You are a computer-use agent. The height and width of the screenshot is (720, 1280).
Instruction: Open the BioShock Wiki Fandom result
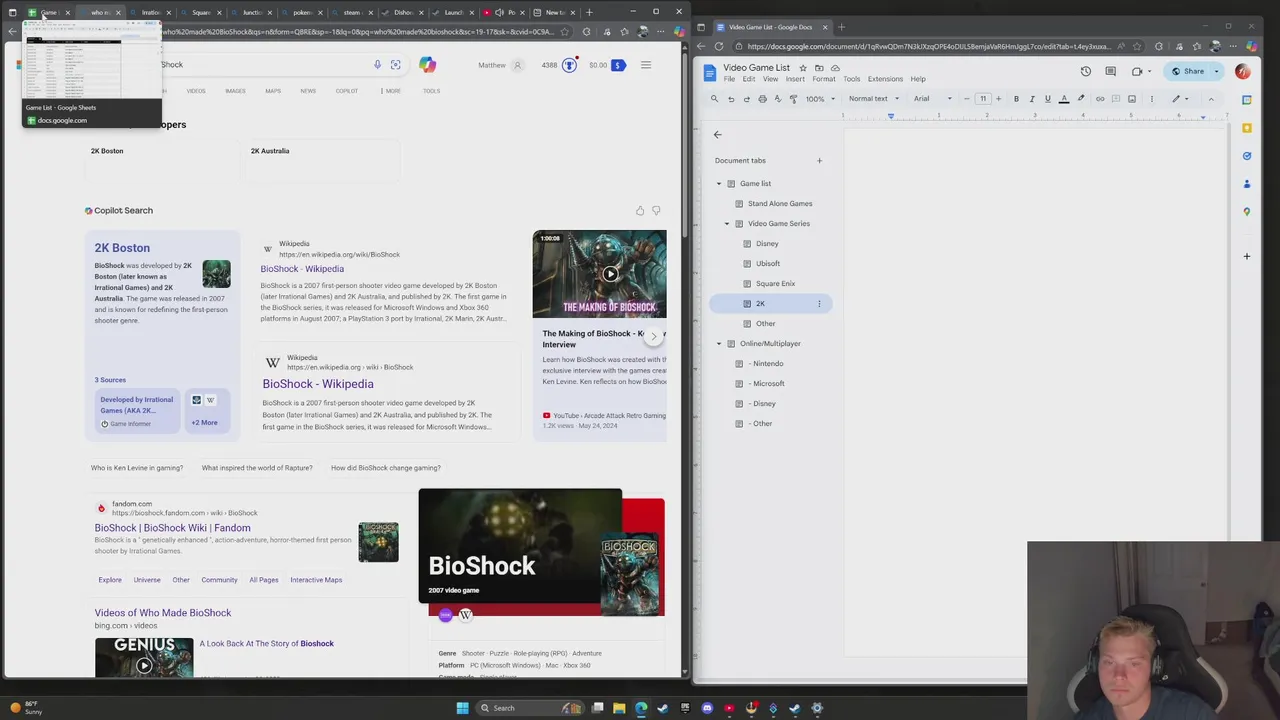(173, 528)
